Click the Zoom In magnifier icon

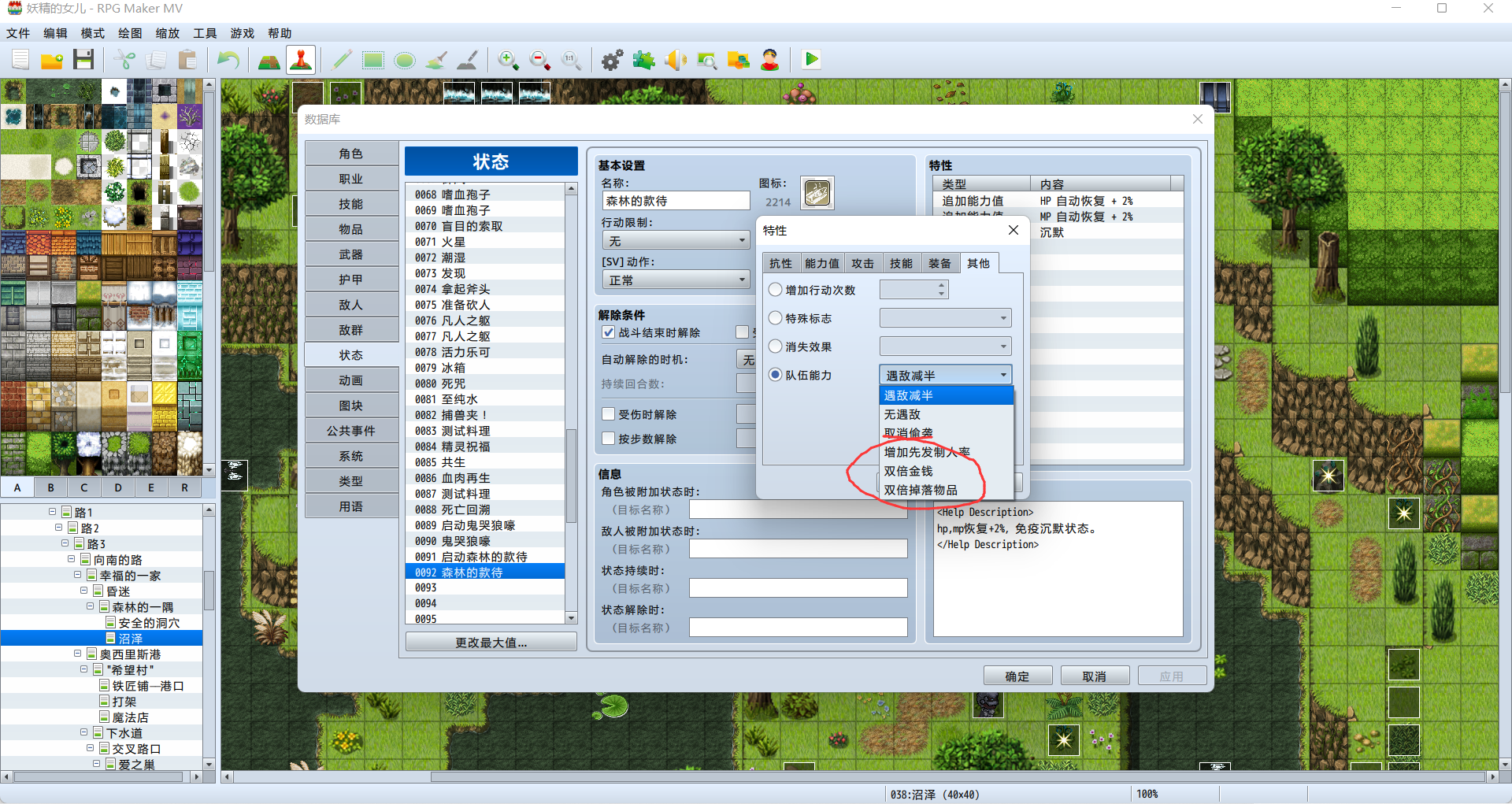(x=509, y=60)
